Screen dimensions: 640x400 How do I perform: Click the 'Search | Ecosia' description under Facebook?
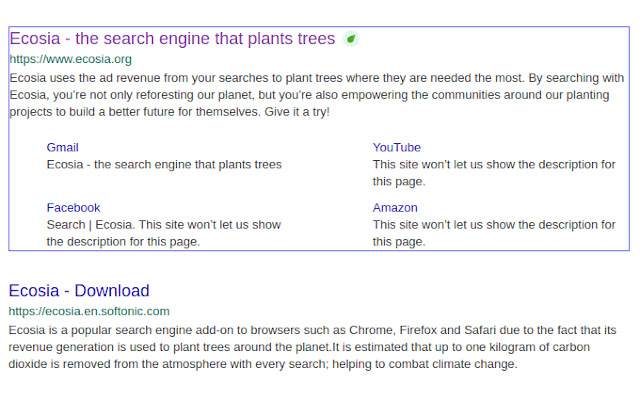tap(164, 233)
